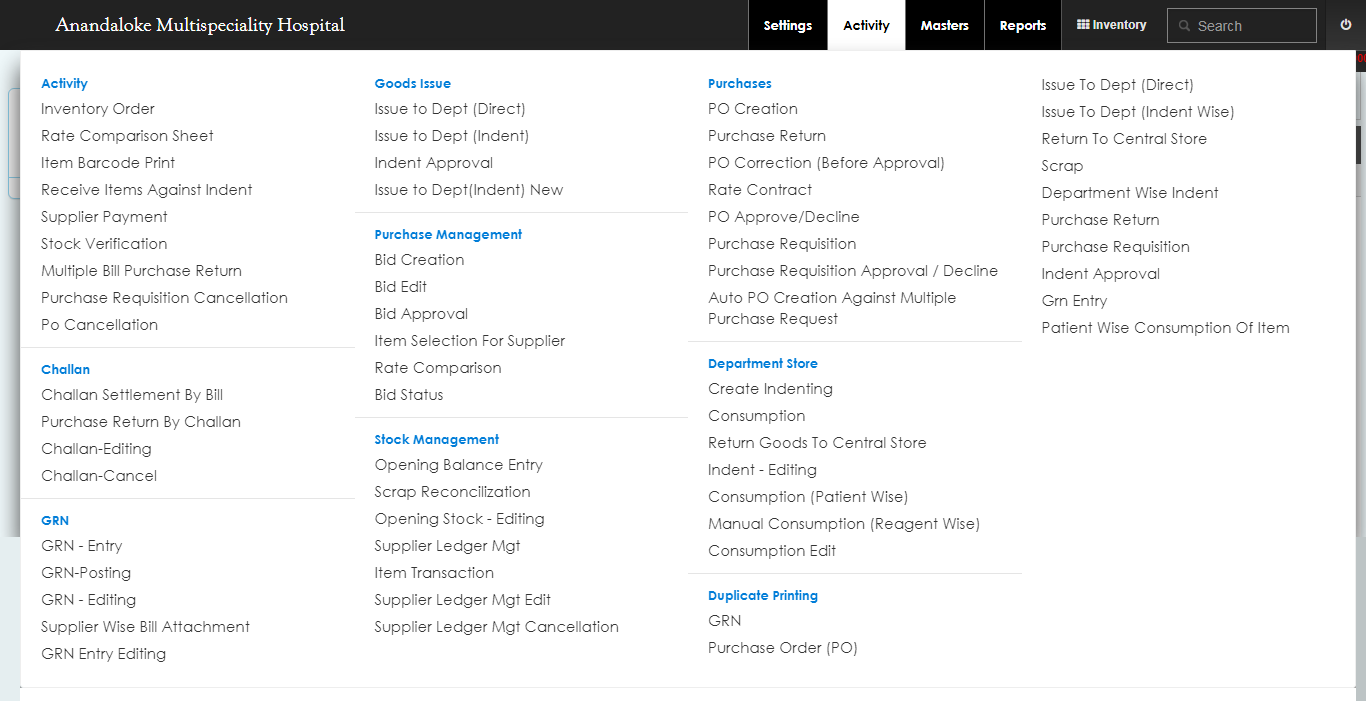Choose Bid Creation under Purchase Management

419,260
